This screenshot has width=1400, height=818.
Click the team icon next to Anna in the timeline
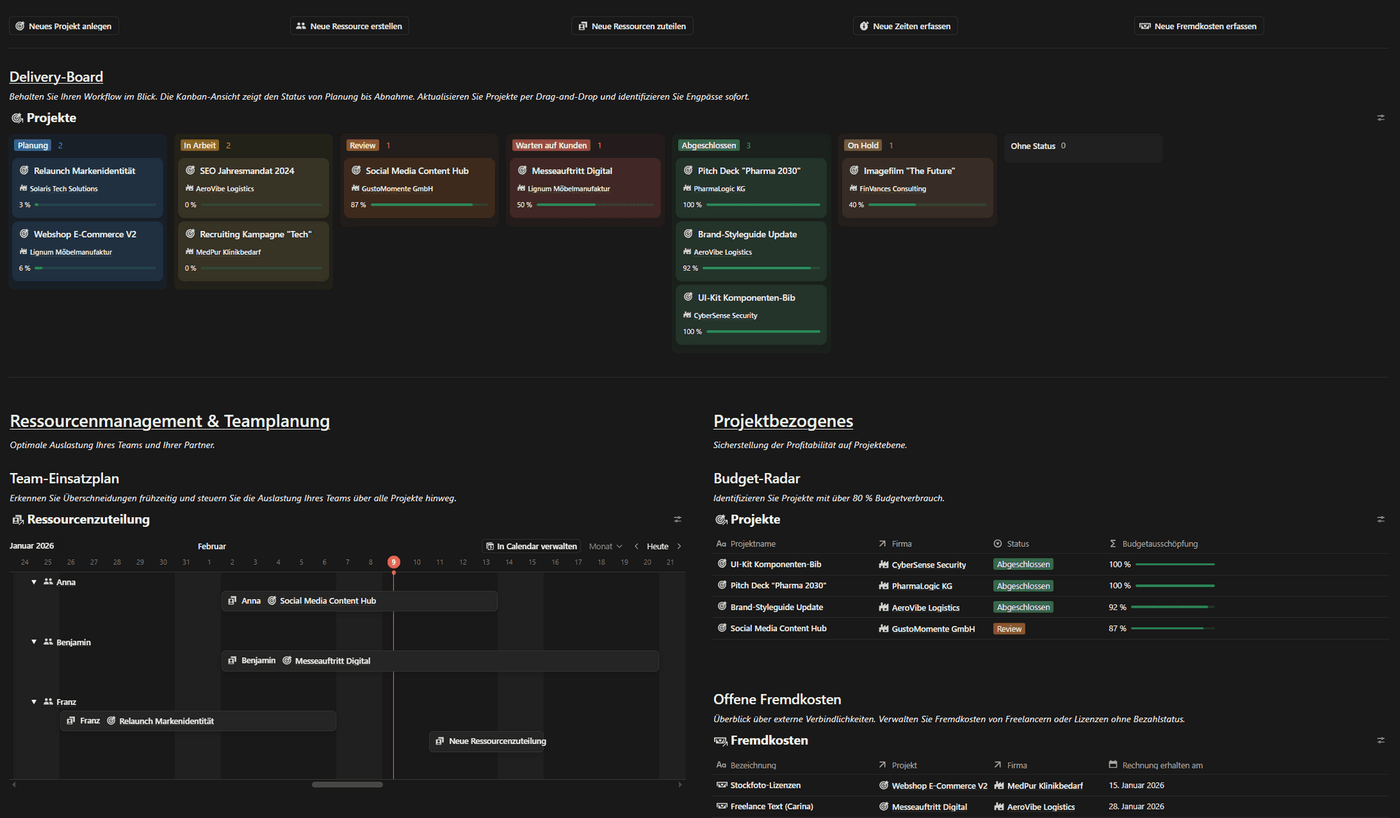coord(48,581)
